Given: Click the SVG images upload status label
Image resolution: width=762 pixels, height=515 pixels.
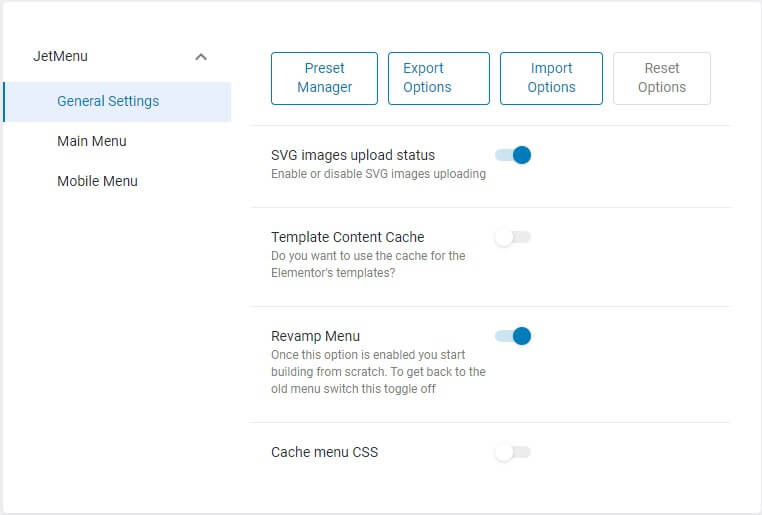Looking at the screenshot, I should (x=353, y=155).
